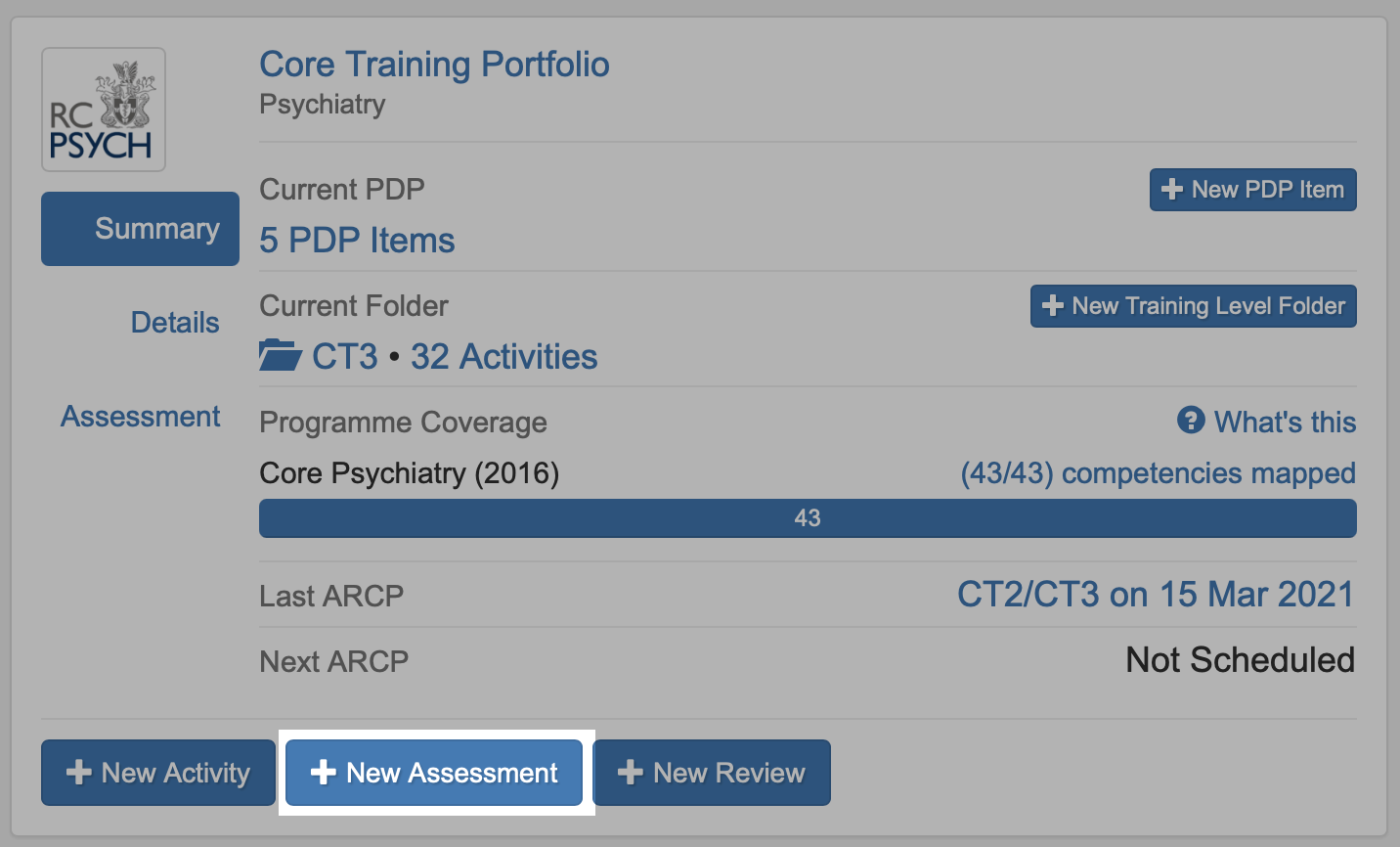Open the Core Training Portfolio title link
This screenshot has width=1400, height=847.
[x=434, y=65]
